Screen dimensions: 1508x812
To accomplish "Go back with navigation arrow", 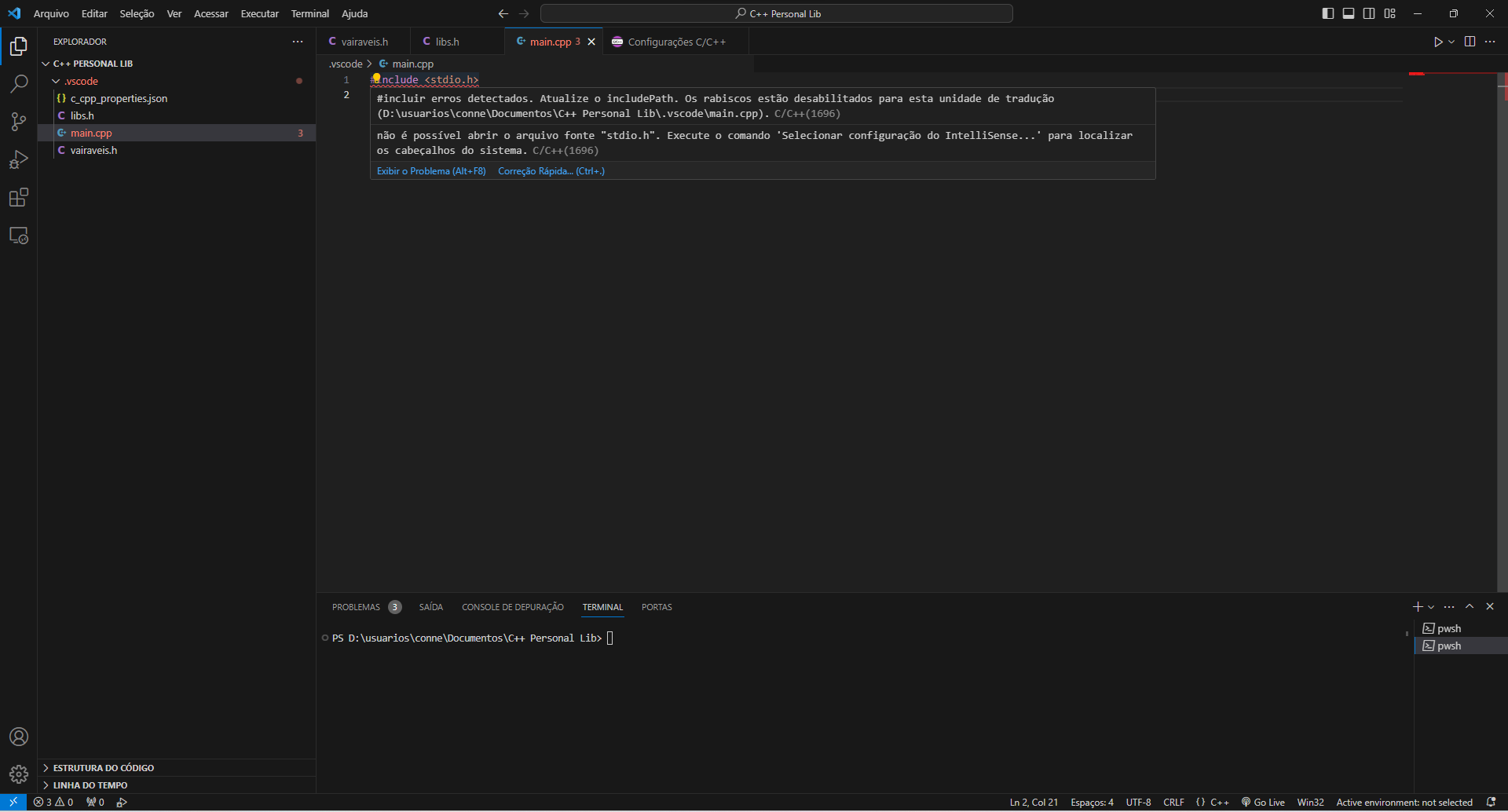I will point(503,13).
